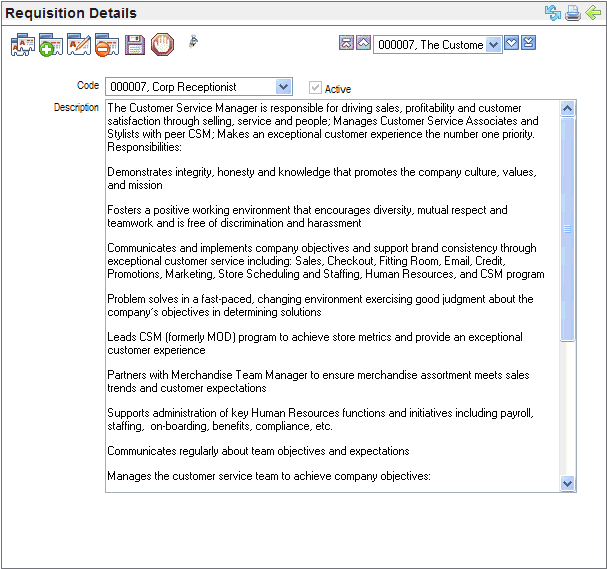
Task: Jump to the first record
Action: pyautogui.click(x=346, y=43)
